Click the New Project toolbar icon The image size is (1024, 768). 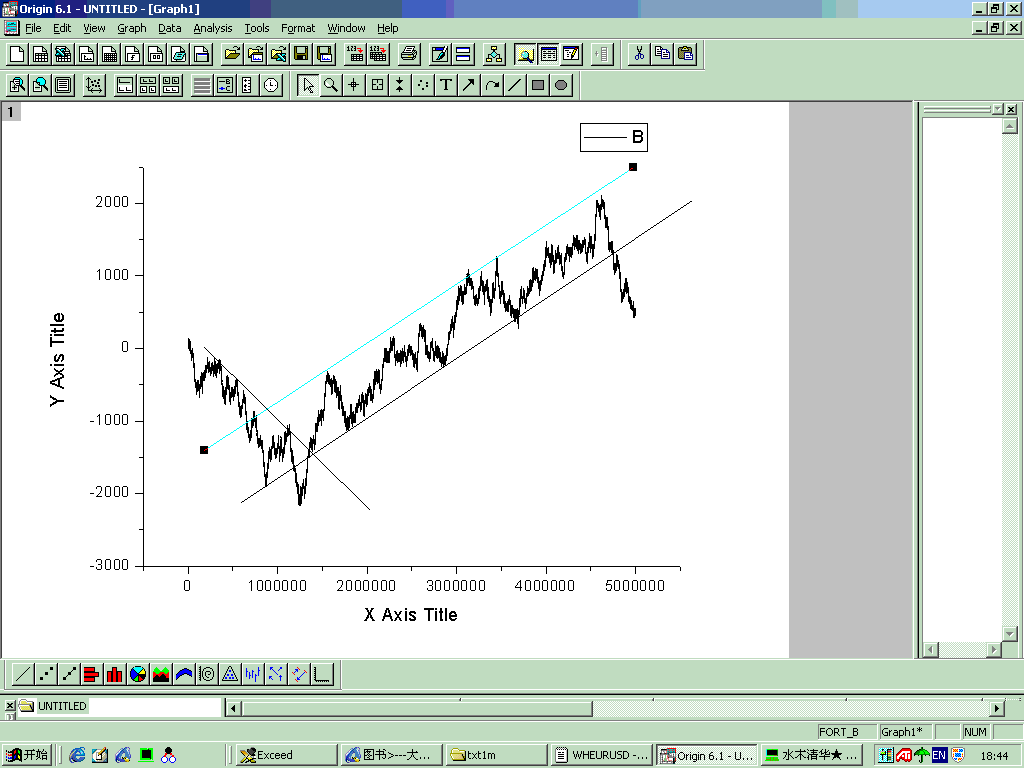pos(18,54)
